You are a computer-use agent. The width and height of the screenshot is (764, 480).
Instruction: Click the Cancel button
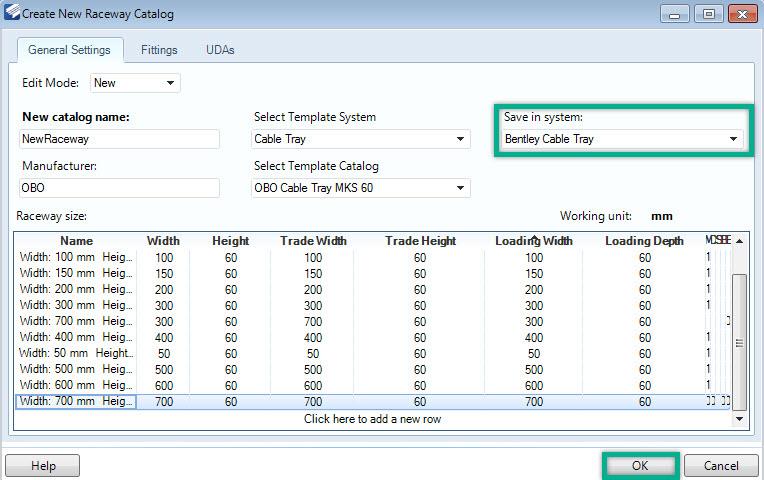pos(721,466)
